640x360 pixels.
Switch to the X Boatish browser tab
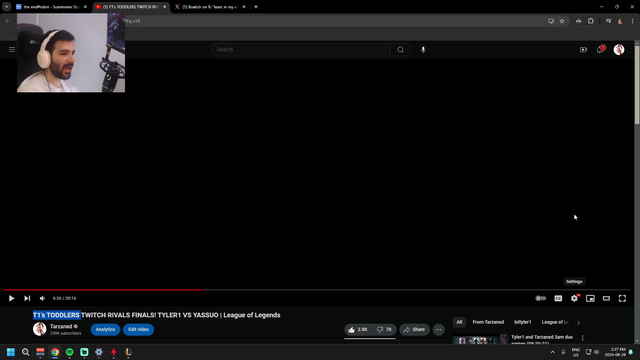210,7
